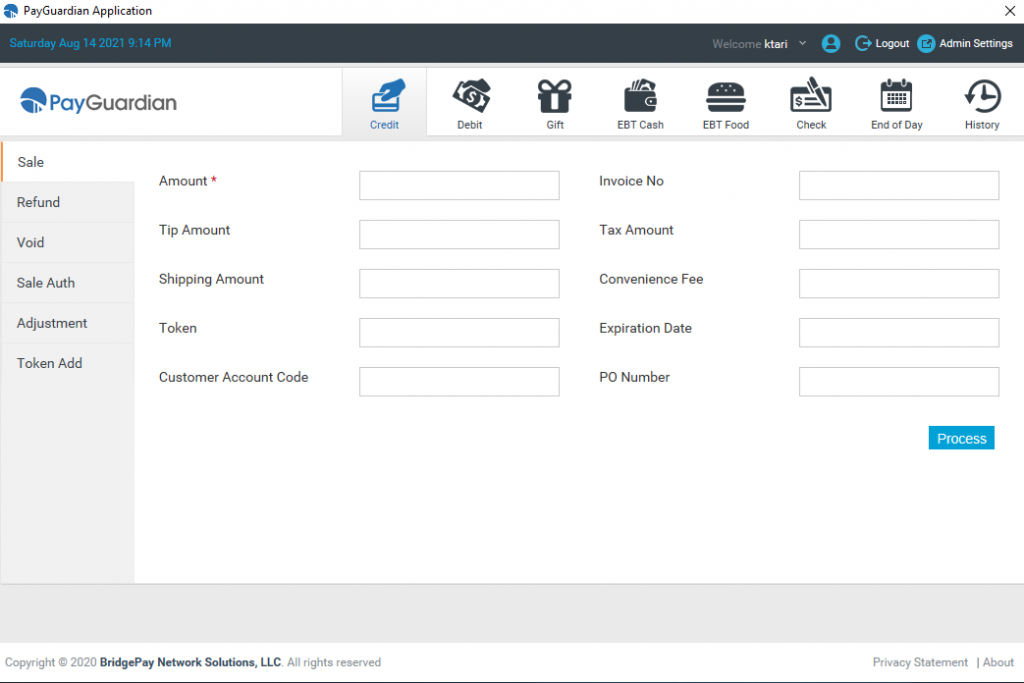Screen dimensions: 1024x683
Task: Log out using the Logout button
Action: (882, 44)
